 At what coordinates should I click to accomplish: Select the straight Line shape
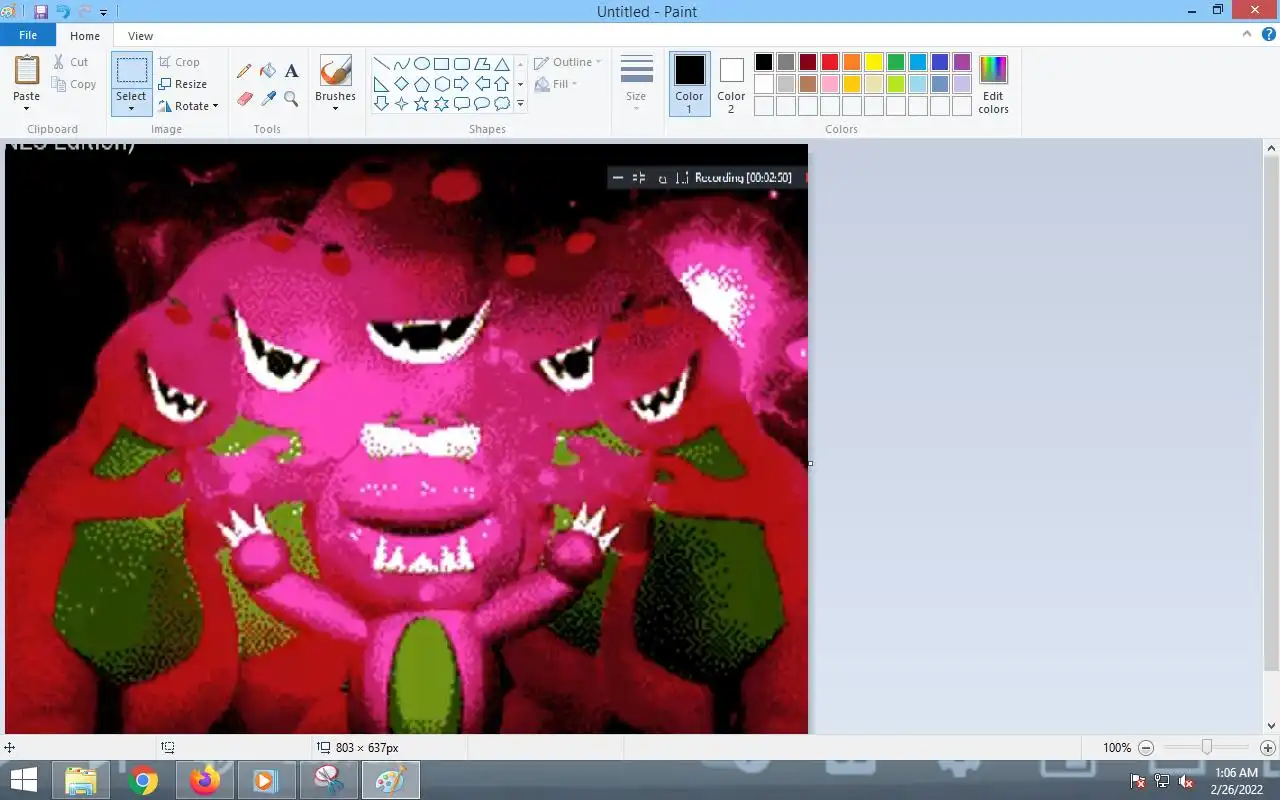coord(382,64)
